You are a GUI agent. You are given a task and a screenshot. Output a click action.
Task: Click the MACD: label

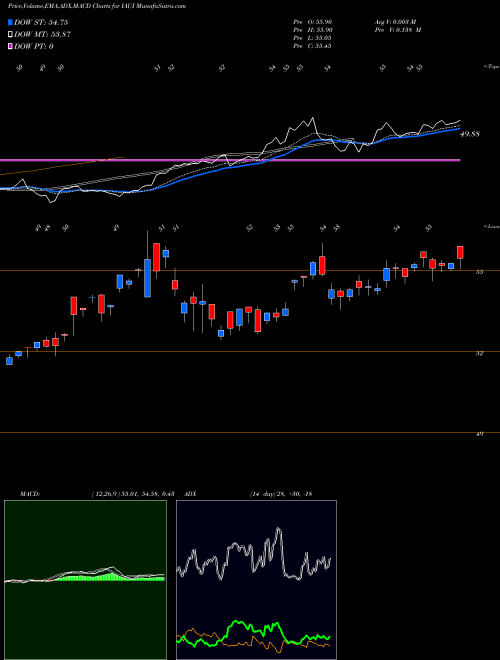pos(29,494)
